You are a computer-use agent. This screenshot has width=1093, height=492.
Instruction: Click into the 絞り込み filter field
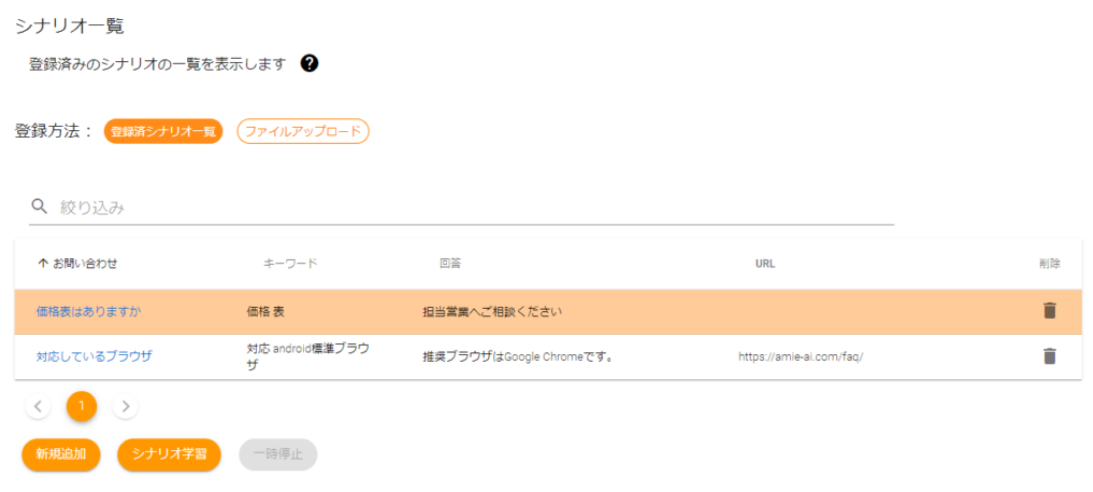tap(470, 208)
